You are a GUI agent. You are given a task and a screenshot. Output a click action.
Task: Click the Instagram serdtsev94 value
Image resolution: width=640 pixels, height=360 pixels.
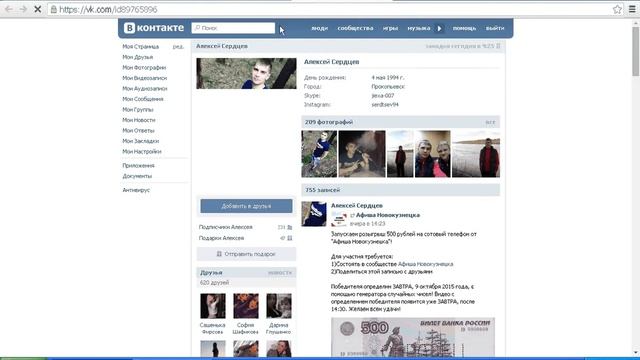(385, 104)
